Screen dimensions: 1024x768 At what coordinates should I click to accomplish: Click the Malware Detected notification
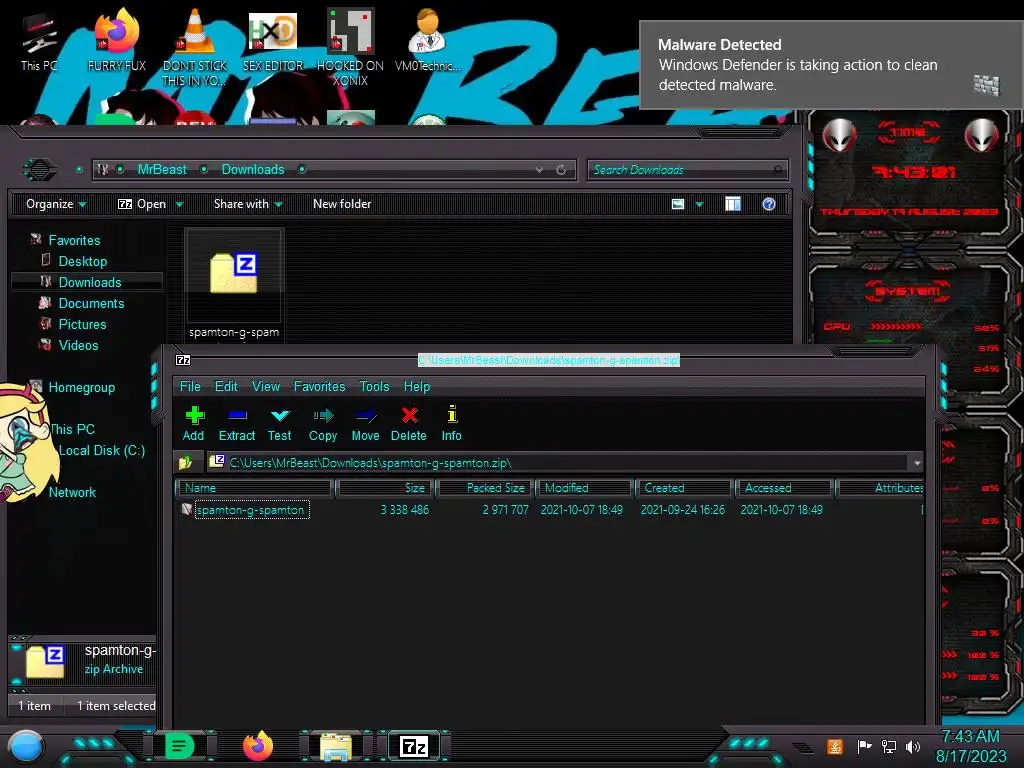831,65
